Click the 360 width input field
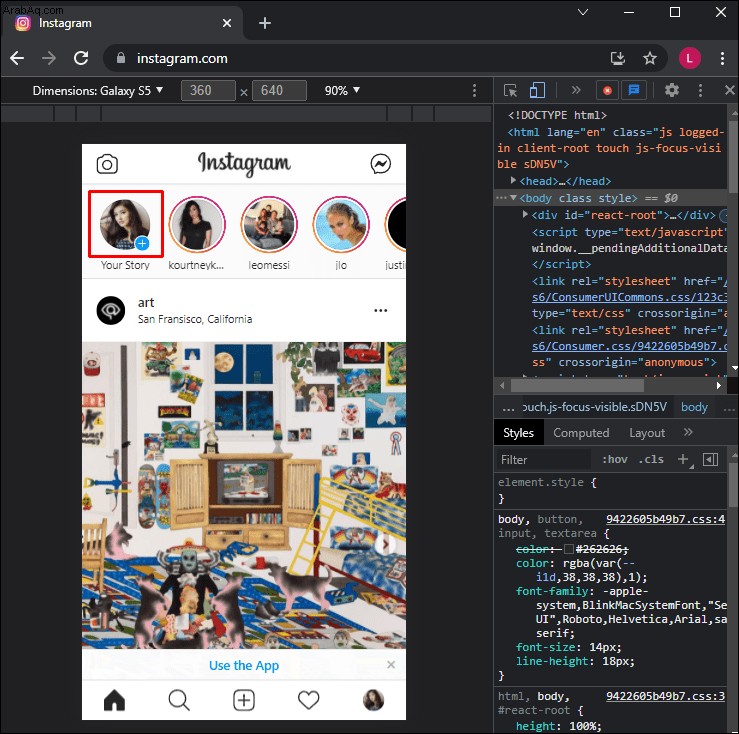739x734 pixels. (208, 91)
